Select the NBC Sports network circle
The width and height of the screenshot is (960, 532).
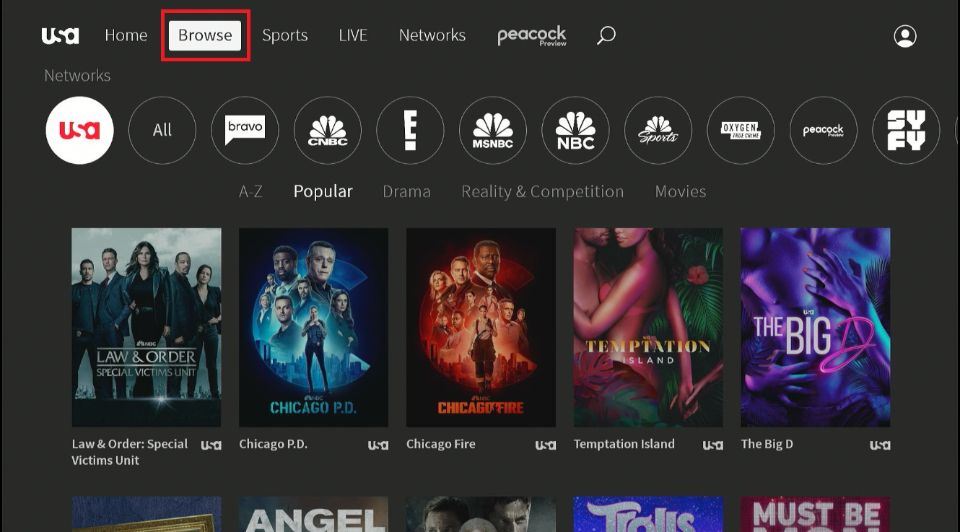point(658,130)
